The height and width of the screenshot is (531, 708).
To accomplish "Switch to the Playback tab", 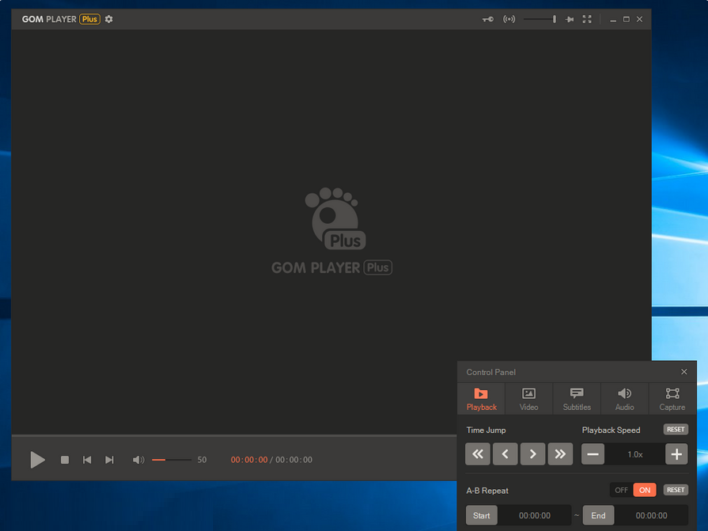I will click(481, 399).
